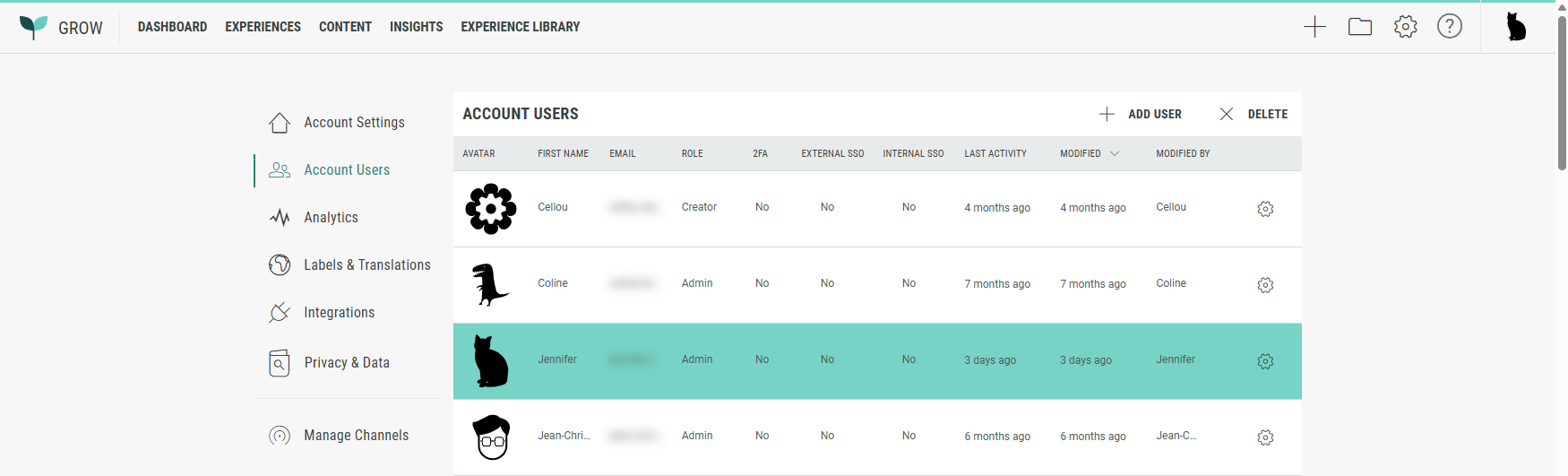
Task: Click the plus icon in top bar
Action: click(1314, 27)
